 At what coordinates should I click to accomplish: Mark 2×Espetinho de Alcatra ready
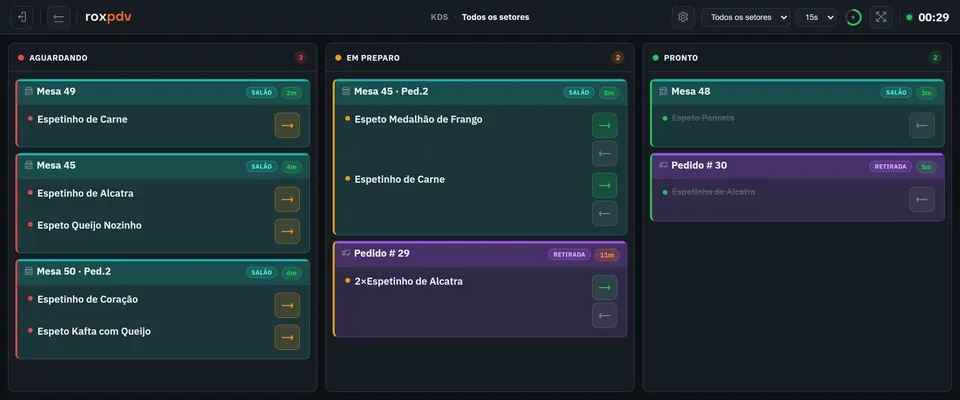pyautogui.click(x=604, y=287)
